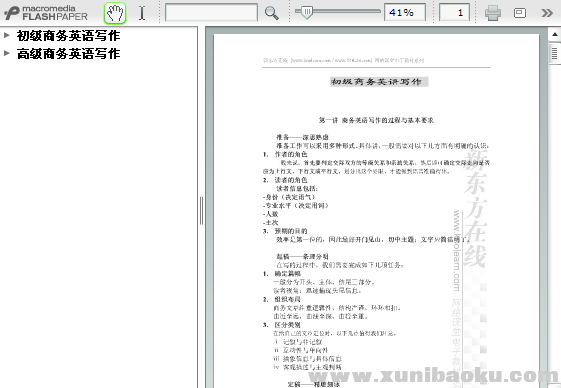Expand 初级商务英语写作 outline arrow
561x388 pixels.
click(x=6, y=35)
